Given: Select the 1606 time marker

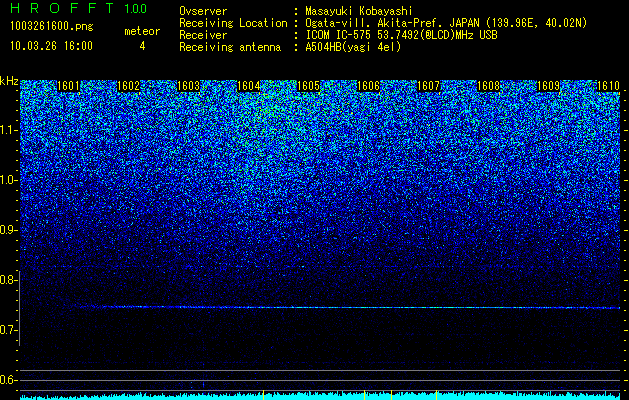Looking at the screenshot, I should pyautogui.click(x=368, y=86).
